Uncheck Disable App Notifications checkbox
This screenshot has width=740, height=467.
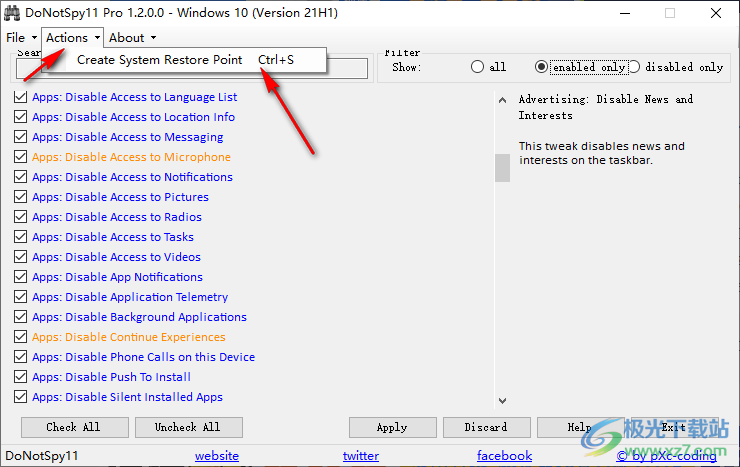20,277
